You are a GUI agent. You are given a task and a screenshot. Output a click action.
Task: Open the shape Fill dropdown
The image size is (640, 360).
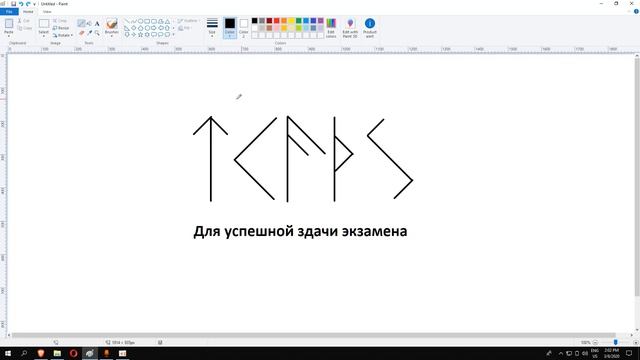pyautogui.click(x=186, y=28)
